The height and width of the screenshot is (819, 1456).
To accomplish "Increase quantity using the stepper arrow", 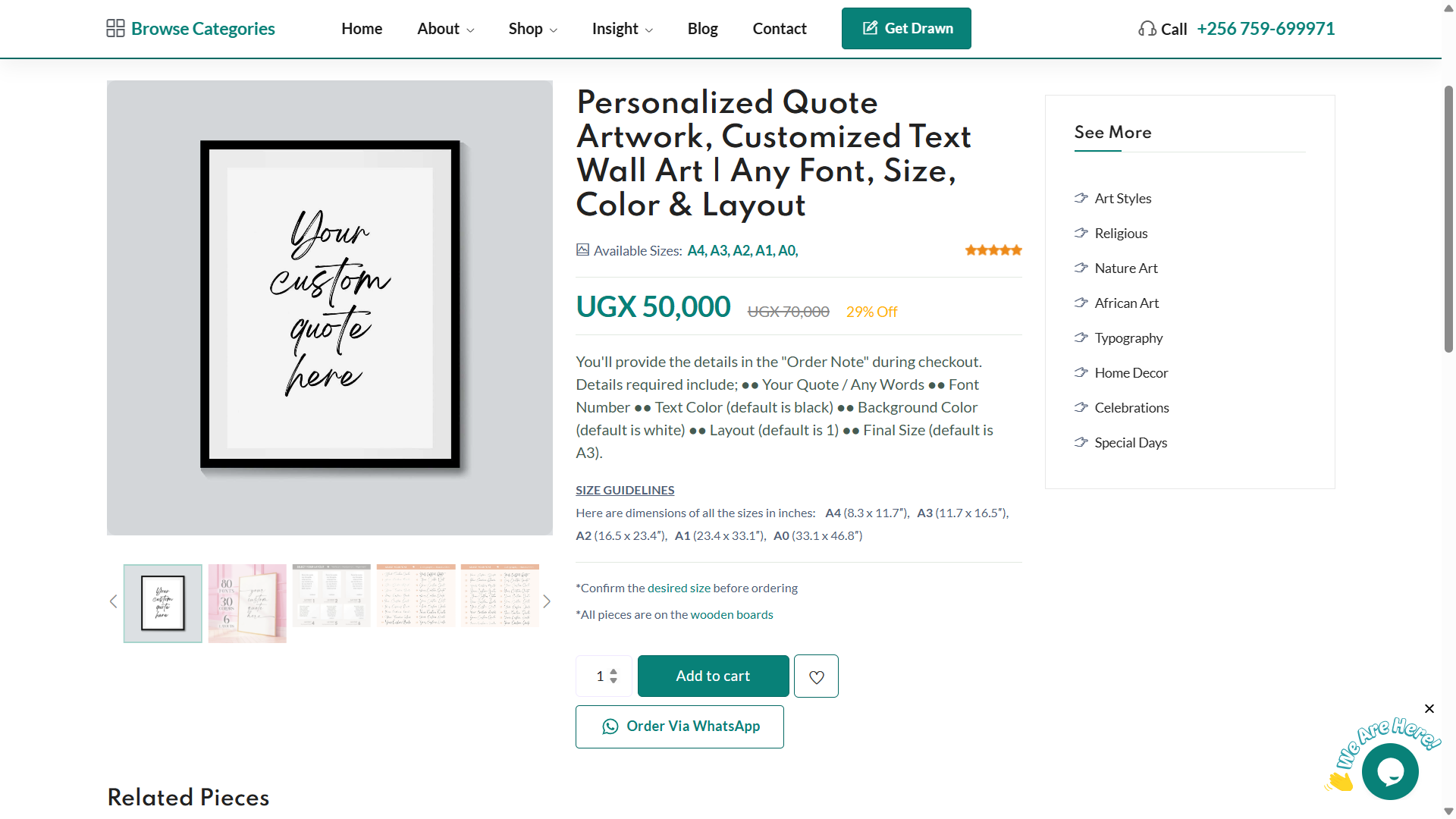I will tap(613, 672).
